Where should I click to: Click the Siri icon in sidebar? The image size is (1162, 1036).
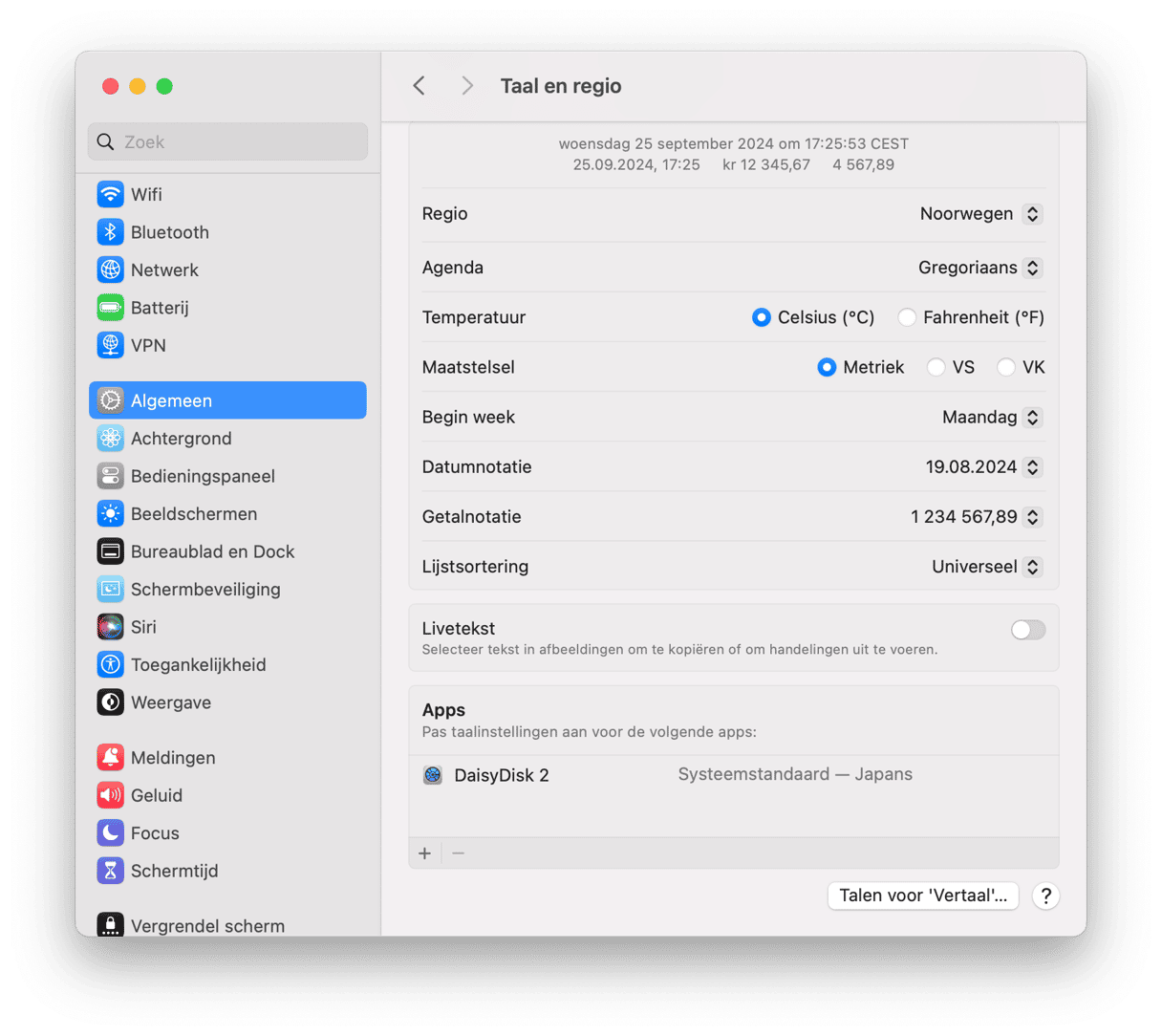pyautogui.click(x=111, y=627)
